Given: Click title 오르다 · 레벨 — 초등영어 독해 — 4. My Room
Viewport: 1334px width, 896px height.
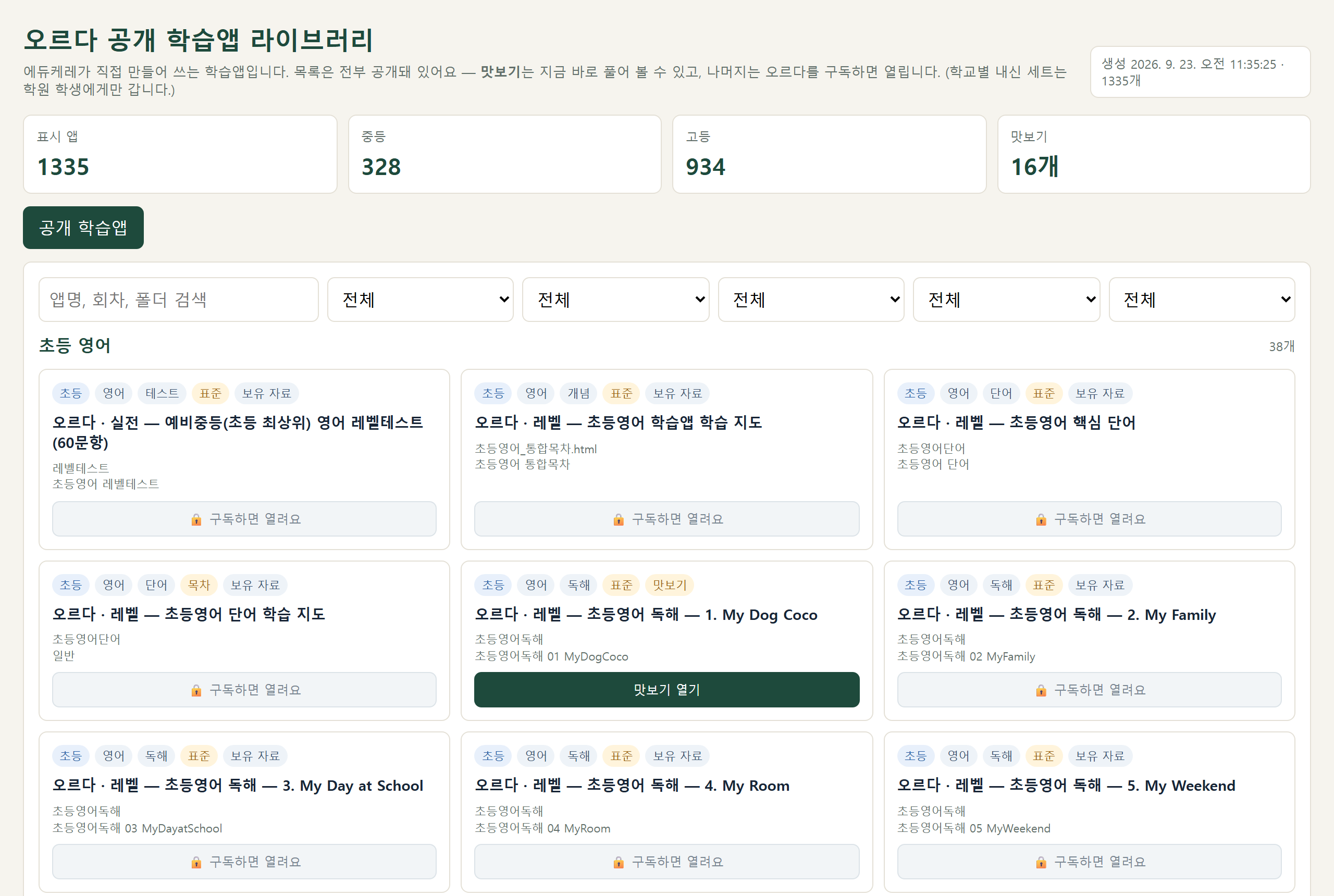Looking at the screenshot, I should (x=632, y=785).
